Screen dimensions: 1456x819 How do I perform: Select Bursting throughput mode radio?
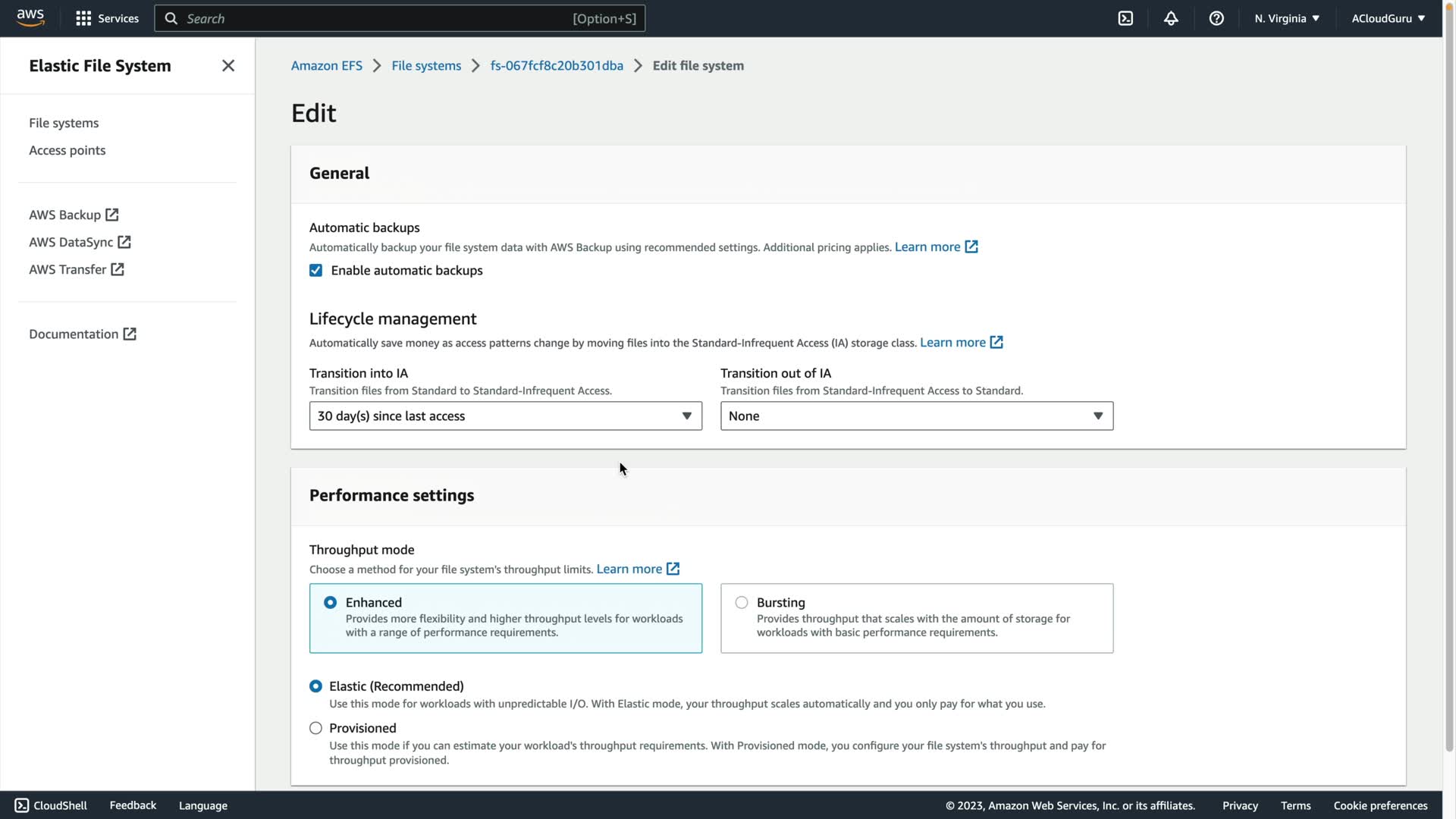(x=742, y=602)
